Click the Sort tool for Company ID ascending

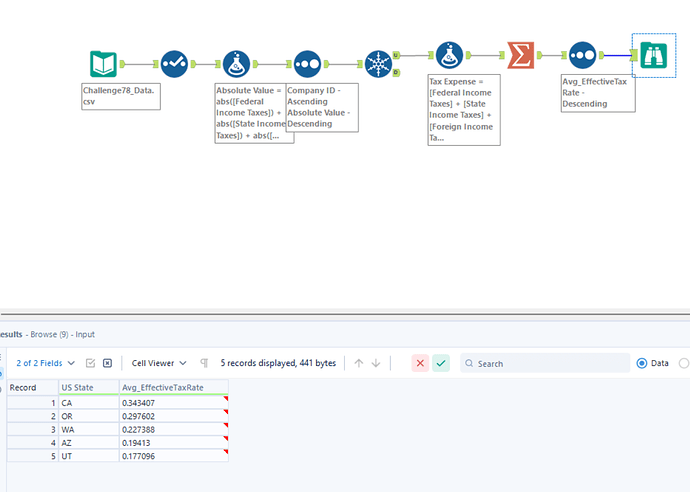click(x=307, y=64)
